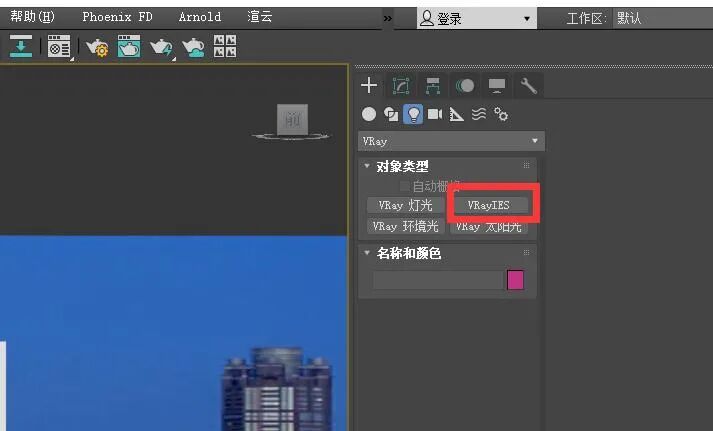Select the Systems gears category icon
The width and height of the screenshot is (713, 431).
click(501, 114)
